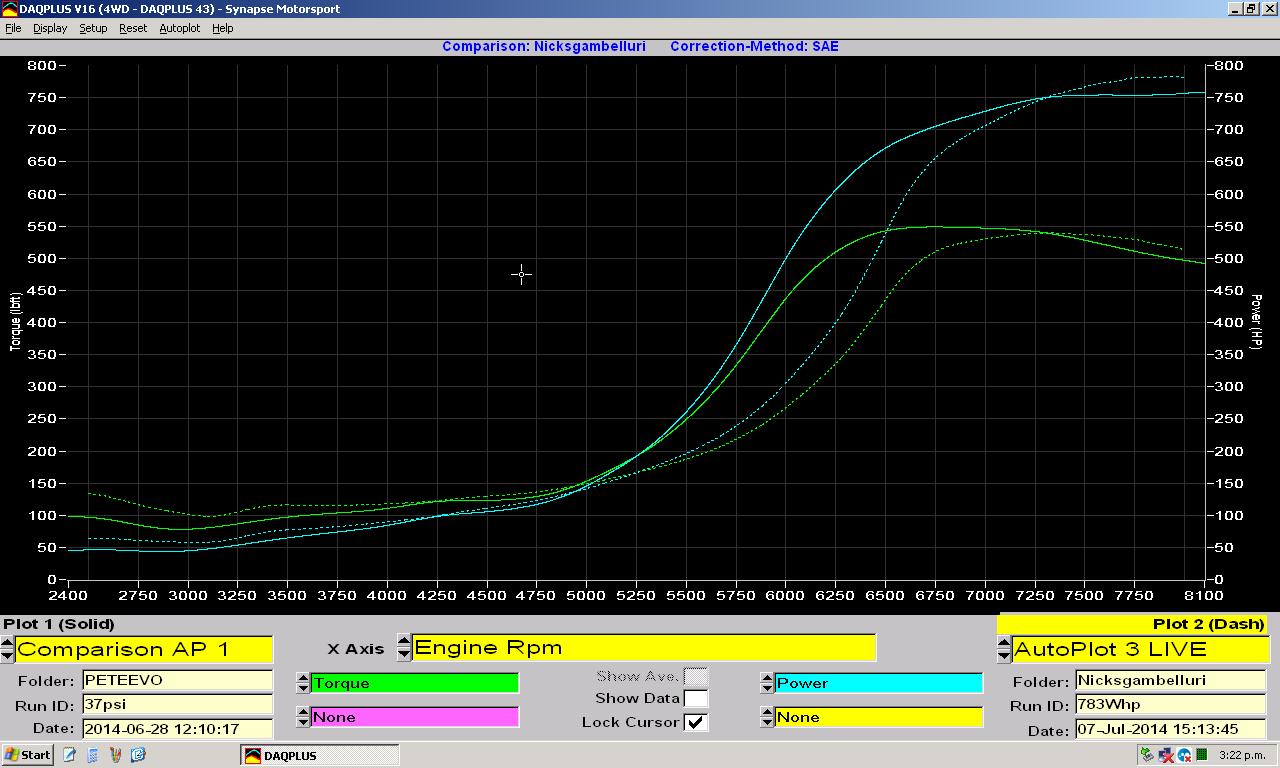Click the DAQPLUS icon in the title bar
Image resolution: width=1280 pixels, height=768 pixels.
tap(9, 8)
